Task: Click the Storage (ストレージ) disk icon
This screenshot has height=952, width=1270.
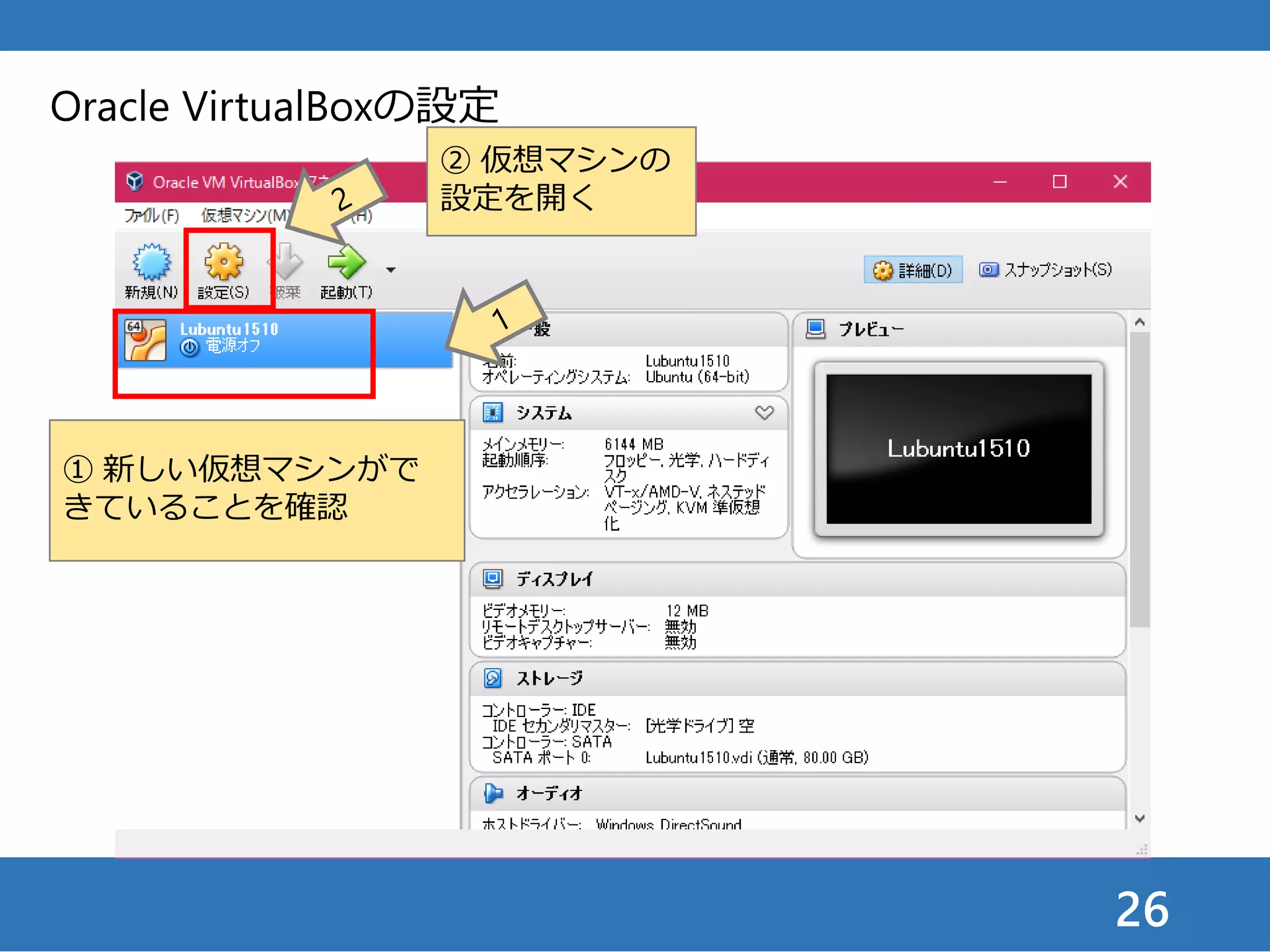Action: pos(493,678)
